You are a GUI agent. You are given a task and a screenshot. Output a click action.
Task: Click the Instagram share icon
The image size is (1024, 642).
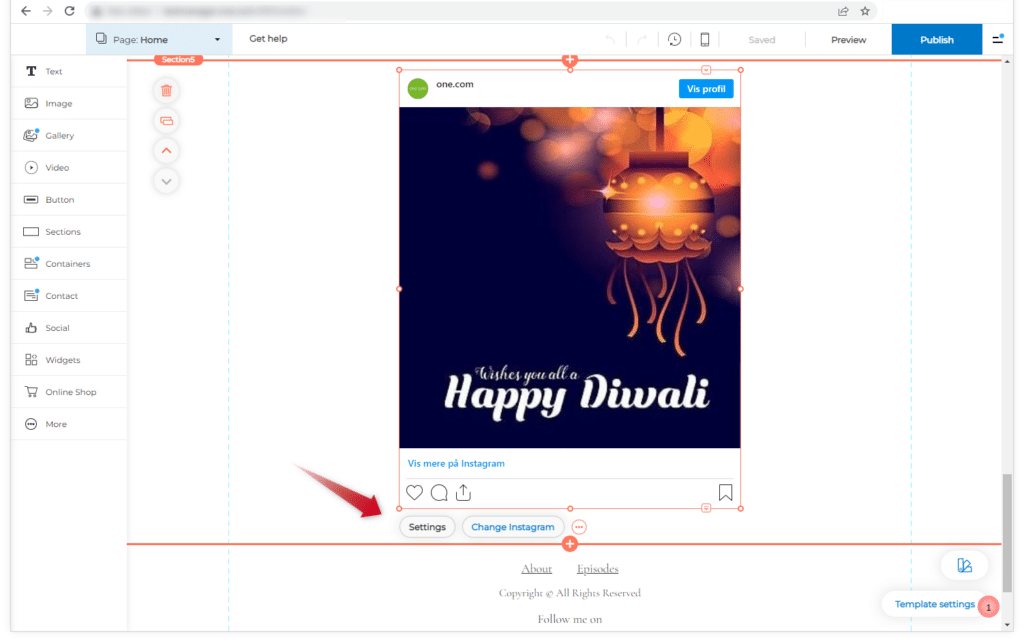pos(463,492)
